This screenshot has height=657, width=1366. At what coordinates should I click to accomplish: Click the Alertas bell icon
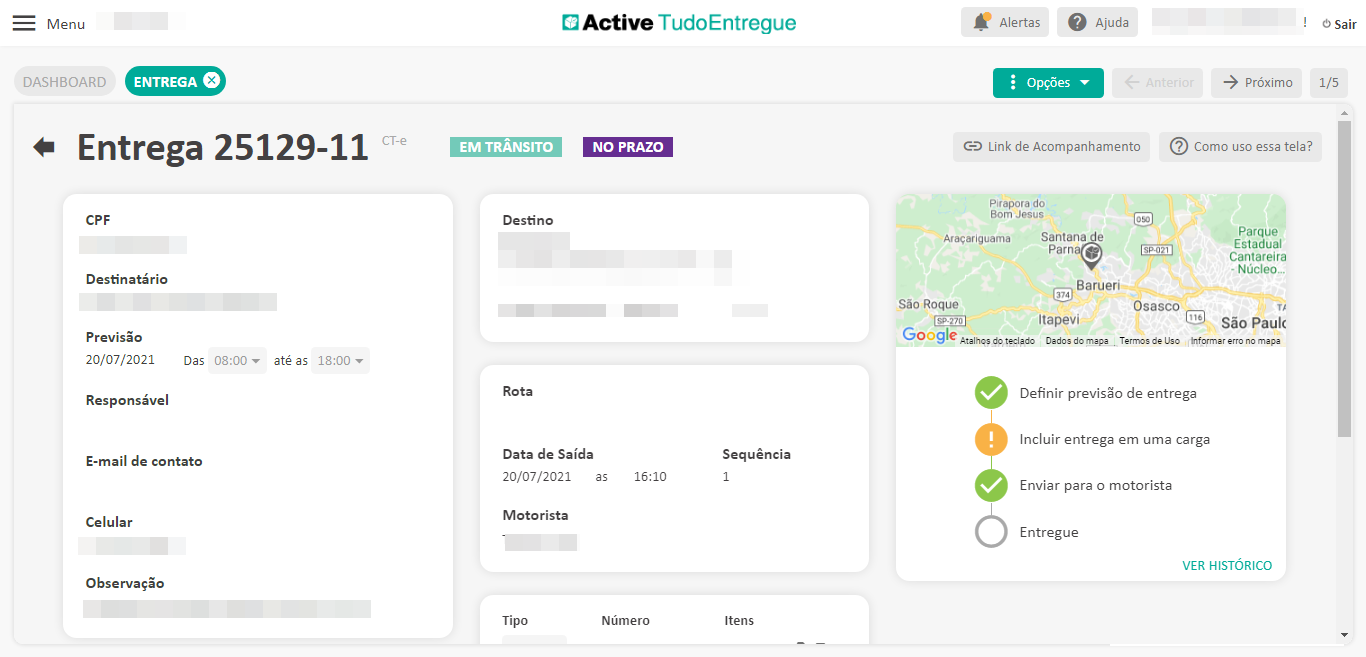982,22
